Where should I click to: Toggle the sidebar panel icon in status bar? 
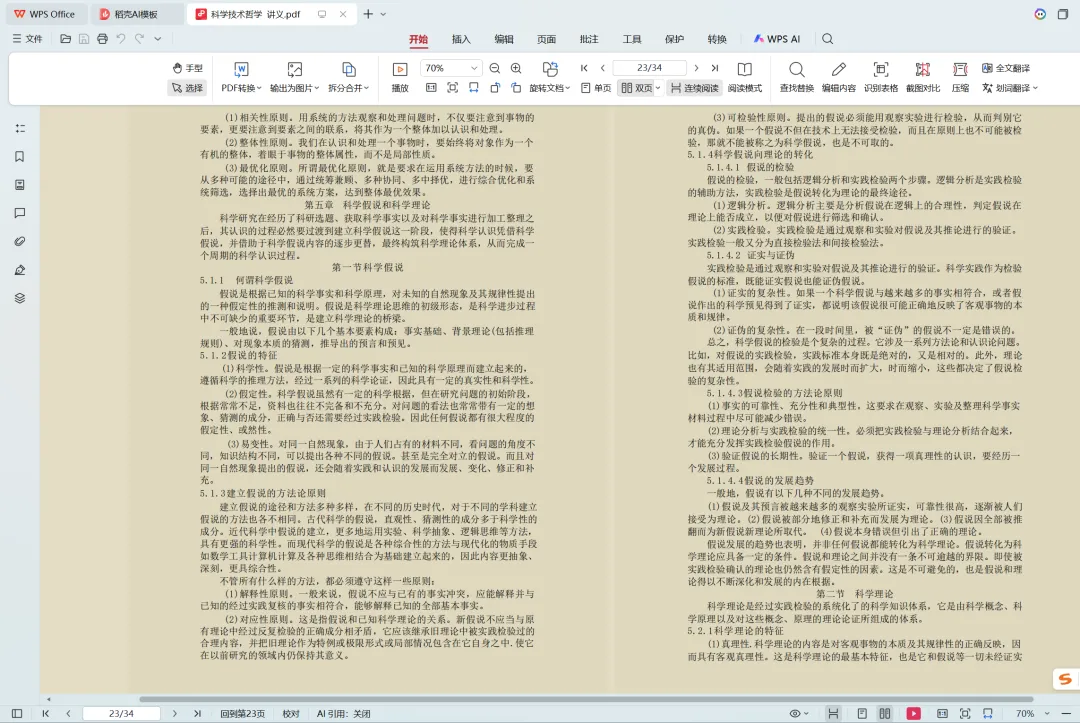(x=17, y=714)
